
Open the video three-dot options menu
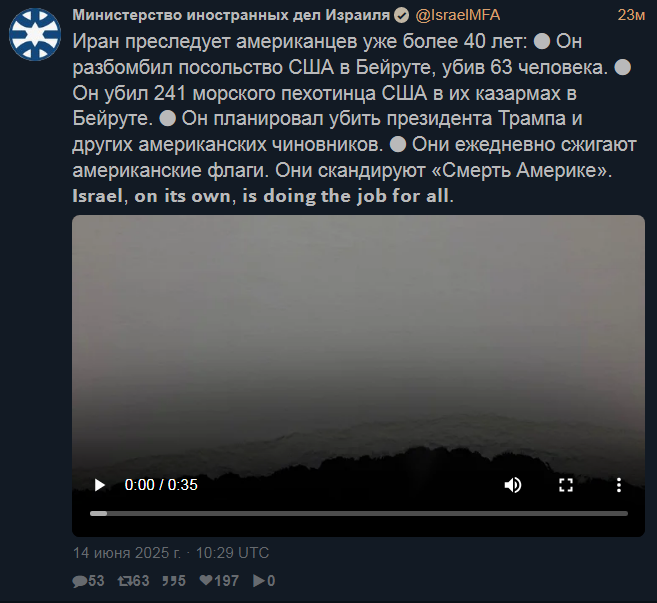tap(618, 485)
